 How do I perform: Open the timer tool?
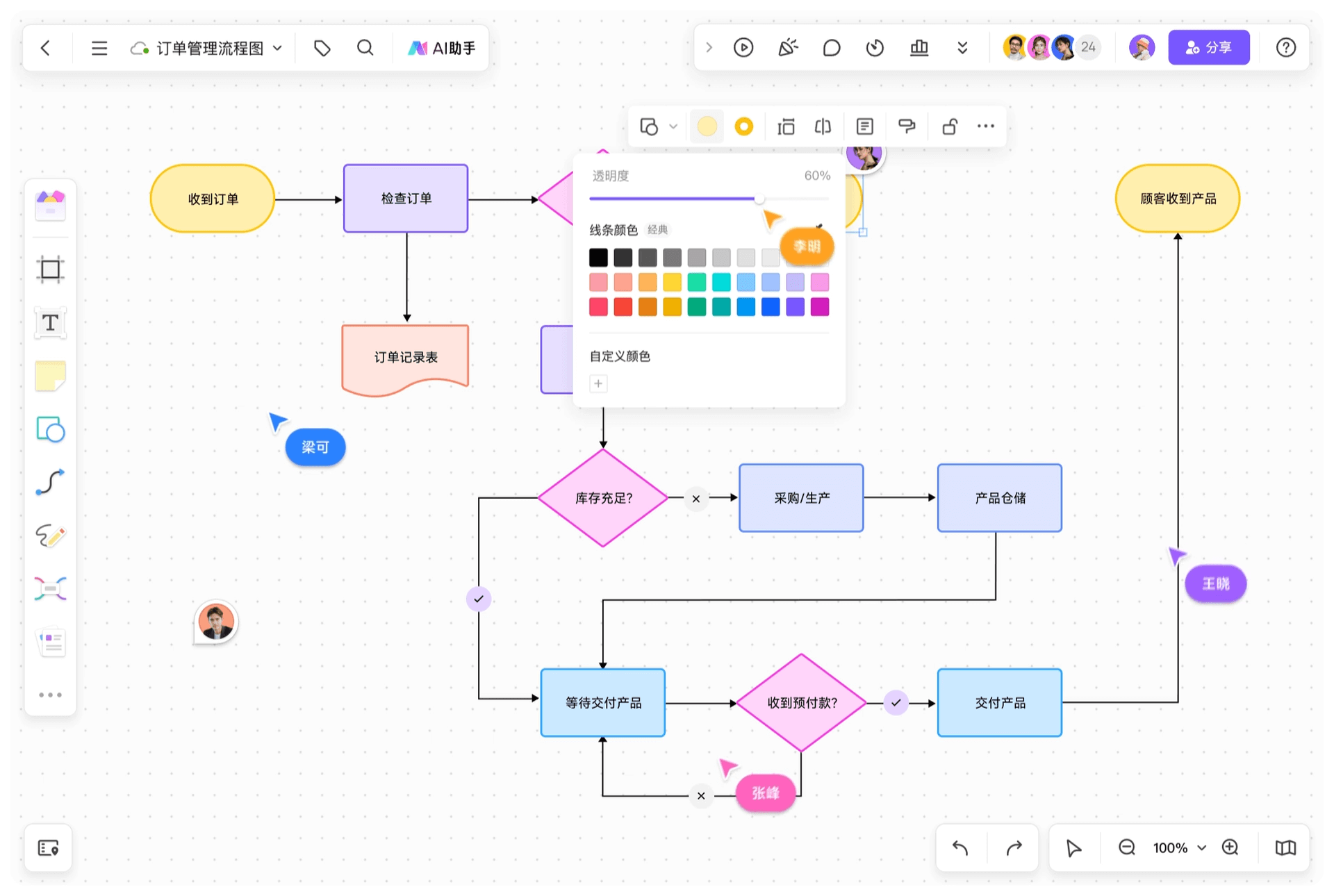click(875, 48)
